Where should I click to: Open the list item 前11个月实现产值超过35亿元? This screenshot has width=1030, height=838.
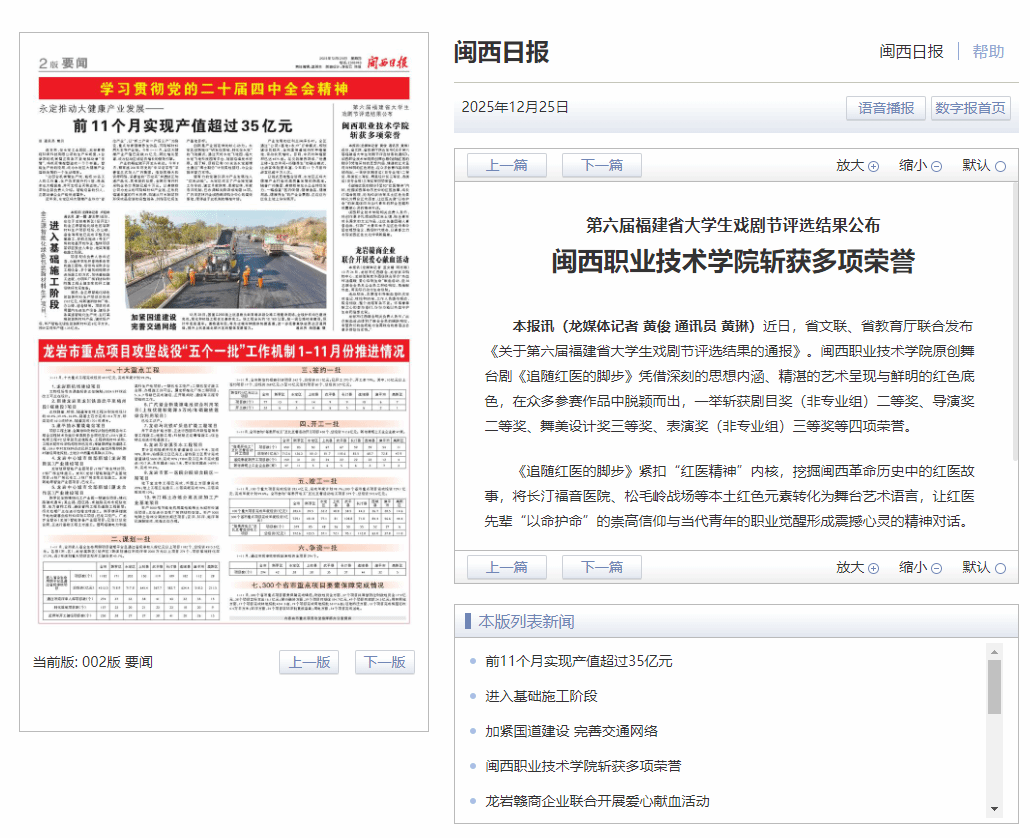(579, 661)
